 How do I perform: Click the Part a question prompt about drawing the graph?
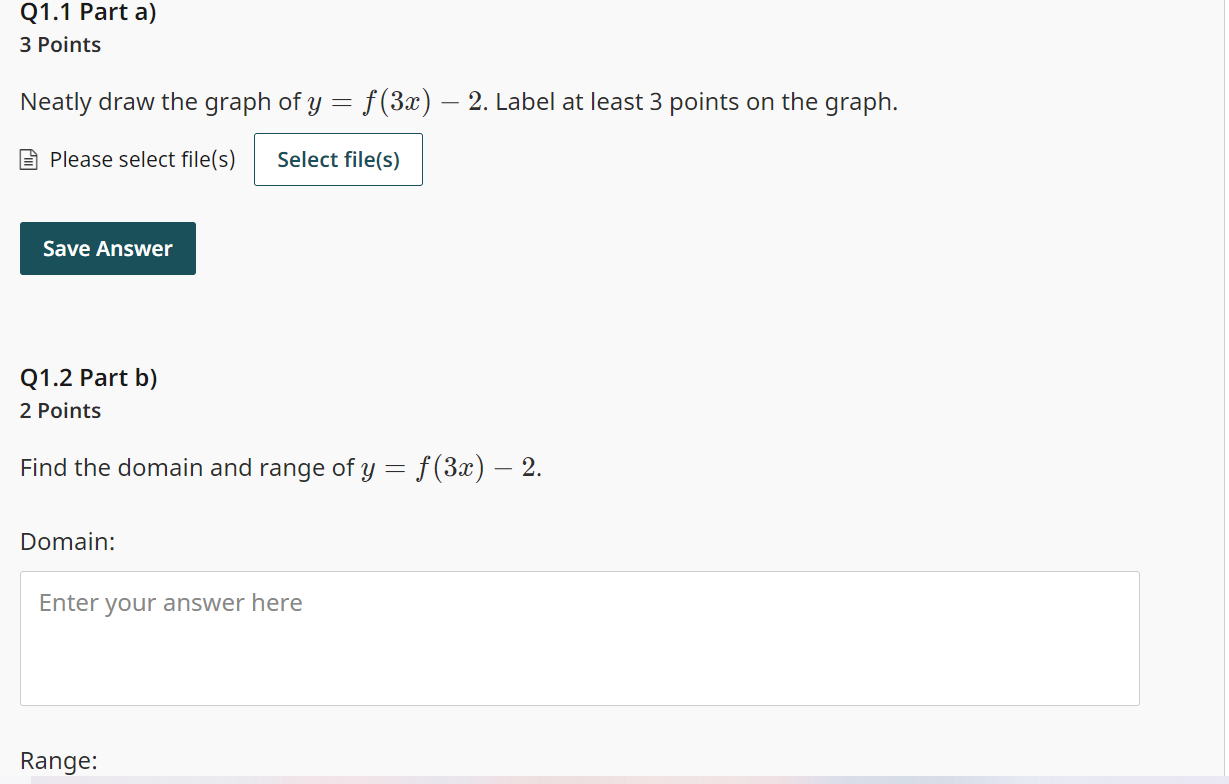(458, 101)
